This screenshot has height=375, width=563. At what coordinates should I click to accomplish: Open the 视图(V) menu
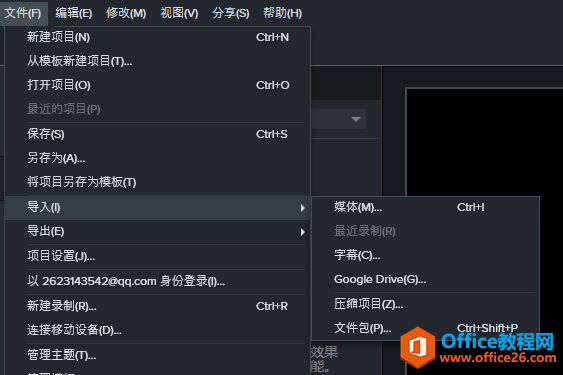click(179, 13)
